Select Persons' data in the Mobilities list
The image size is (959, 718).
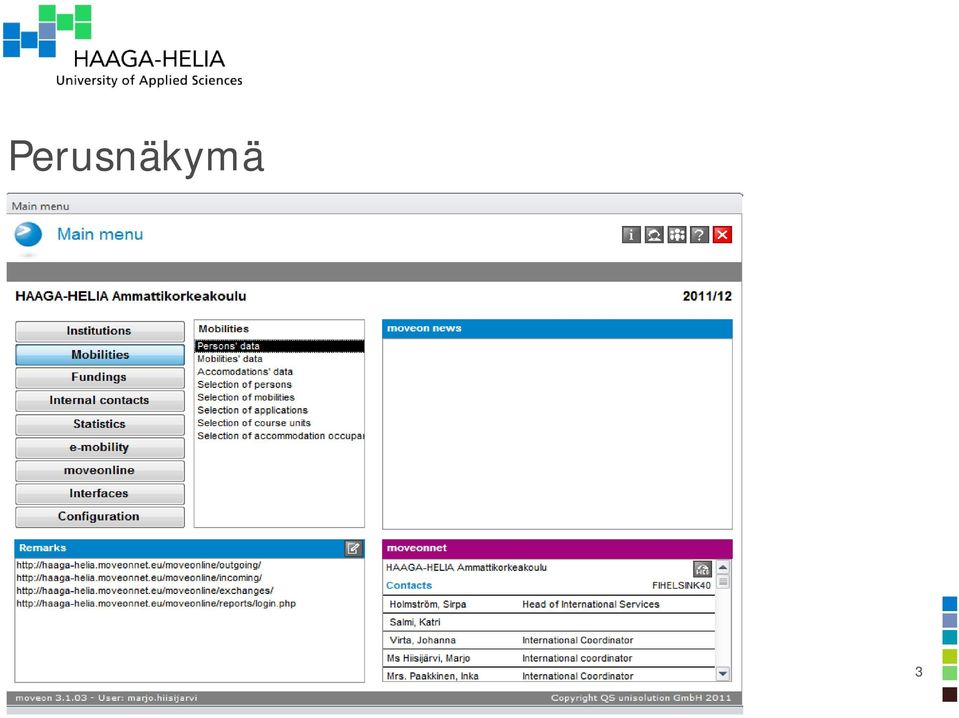280,346
